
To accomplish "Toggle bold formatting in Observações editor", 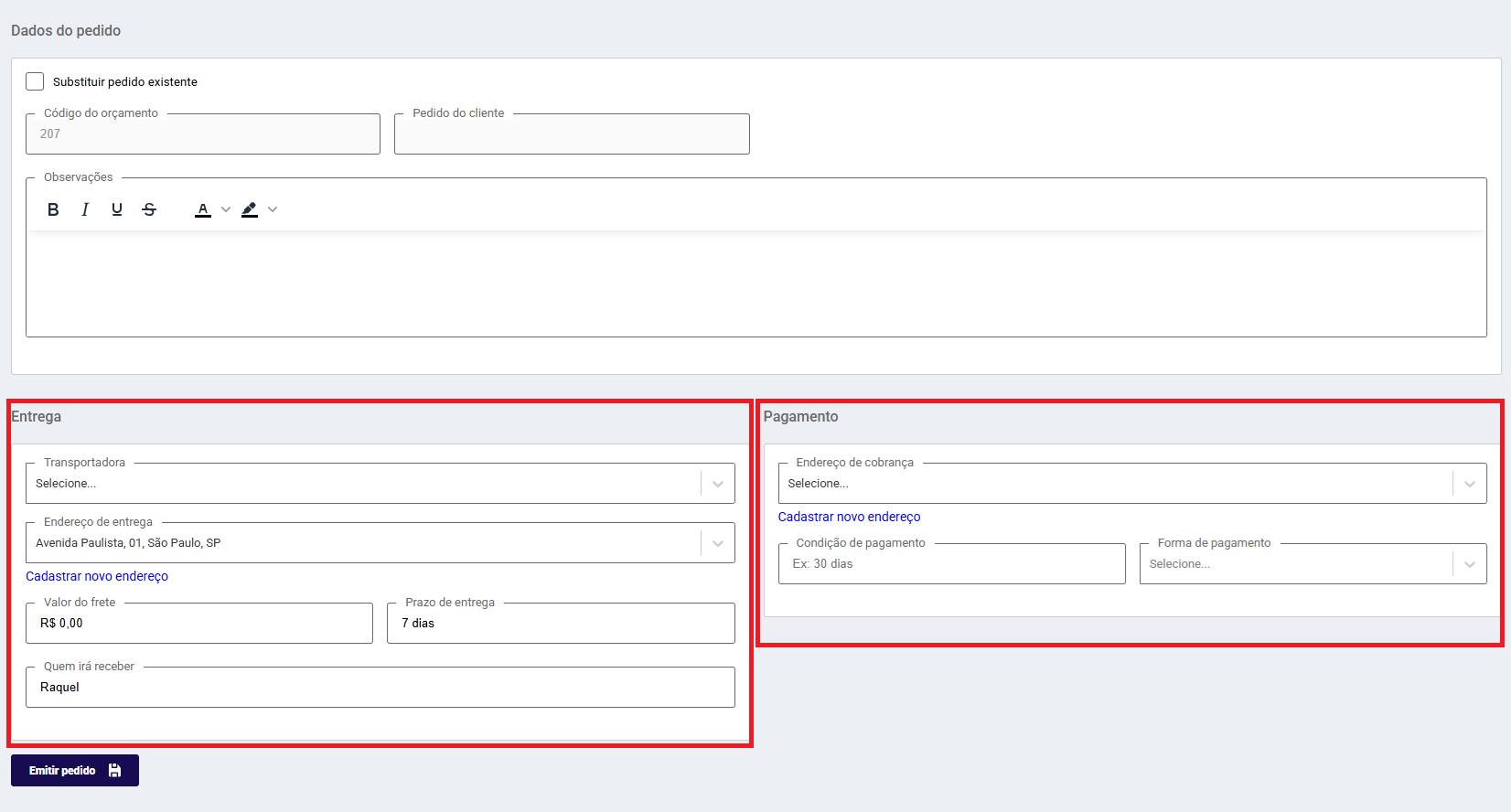I will [x=53, y=209].
